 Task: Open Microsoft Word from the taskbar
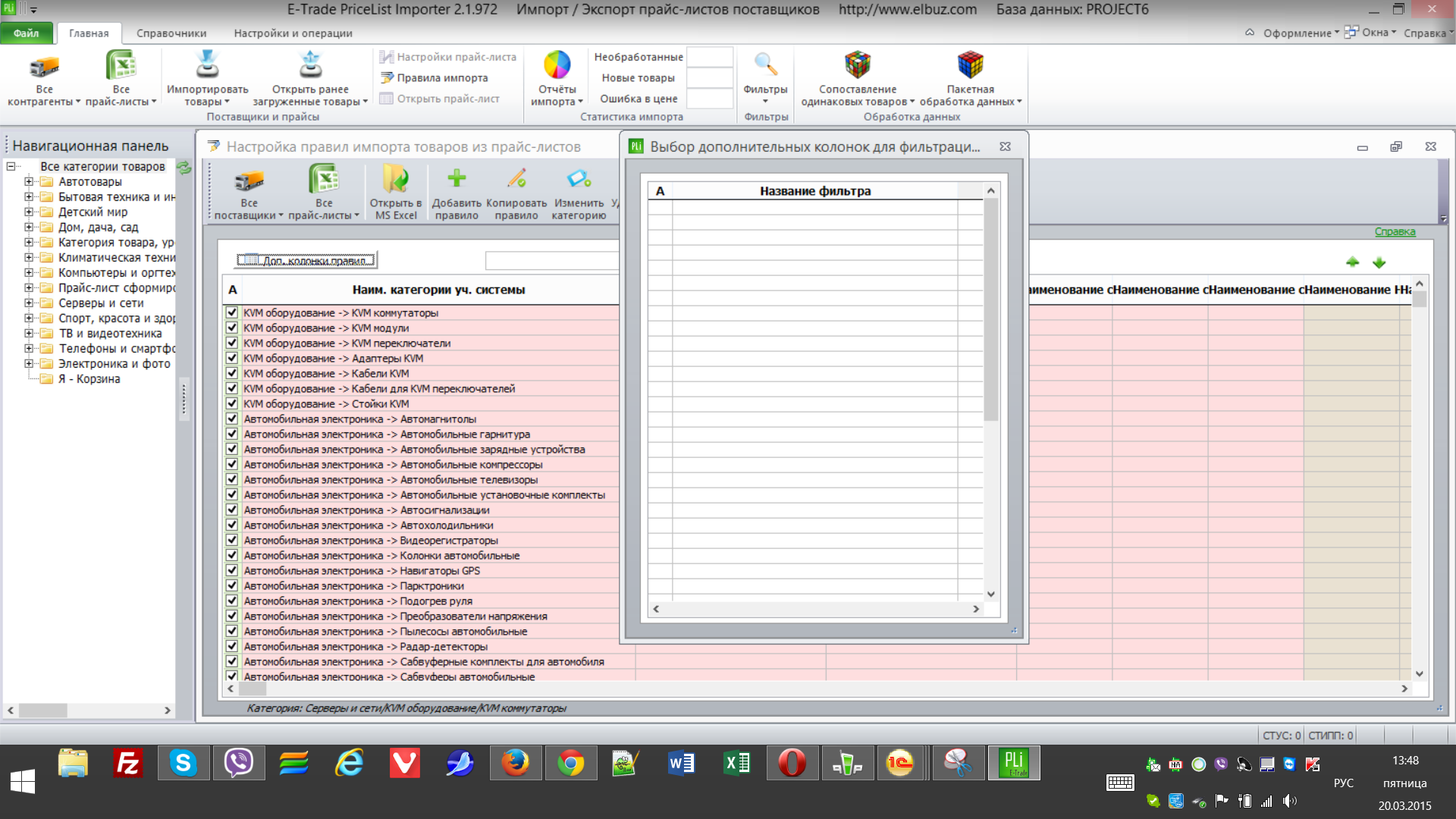(682, 763)
